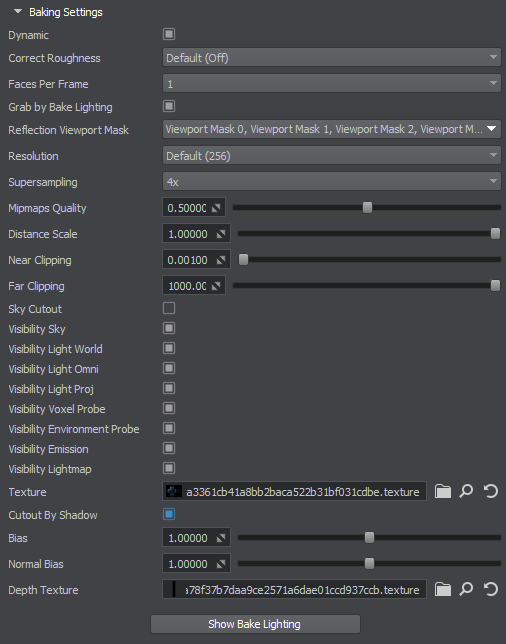
Task: Open the Supersampling 4x dropdown
Action: [331, 182]
